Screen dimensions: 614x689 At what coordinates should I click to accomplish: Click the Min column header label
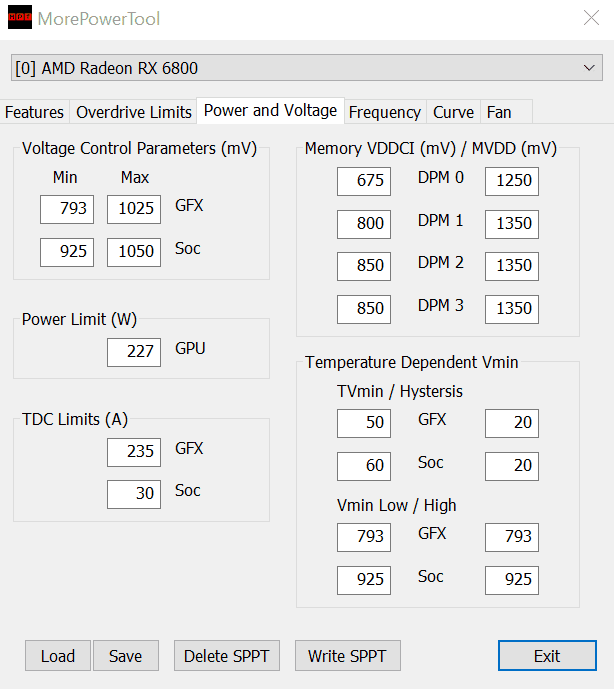[65, 178]
